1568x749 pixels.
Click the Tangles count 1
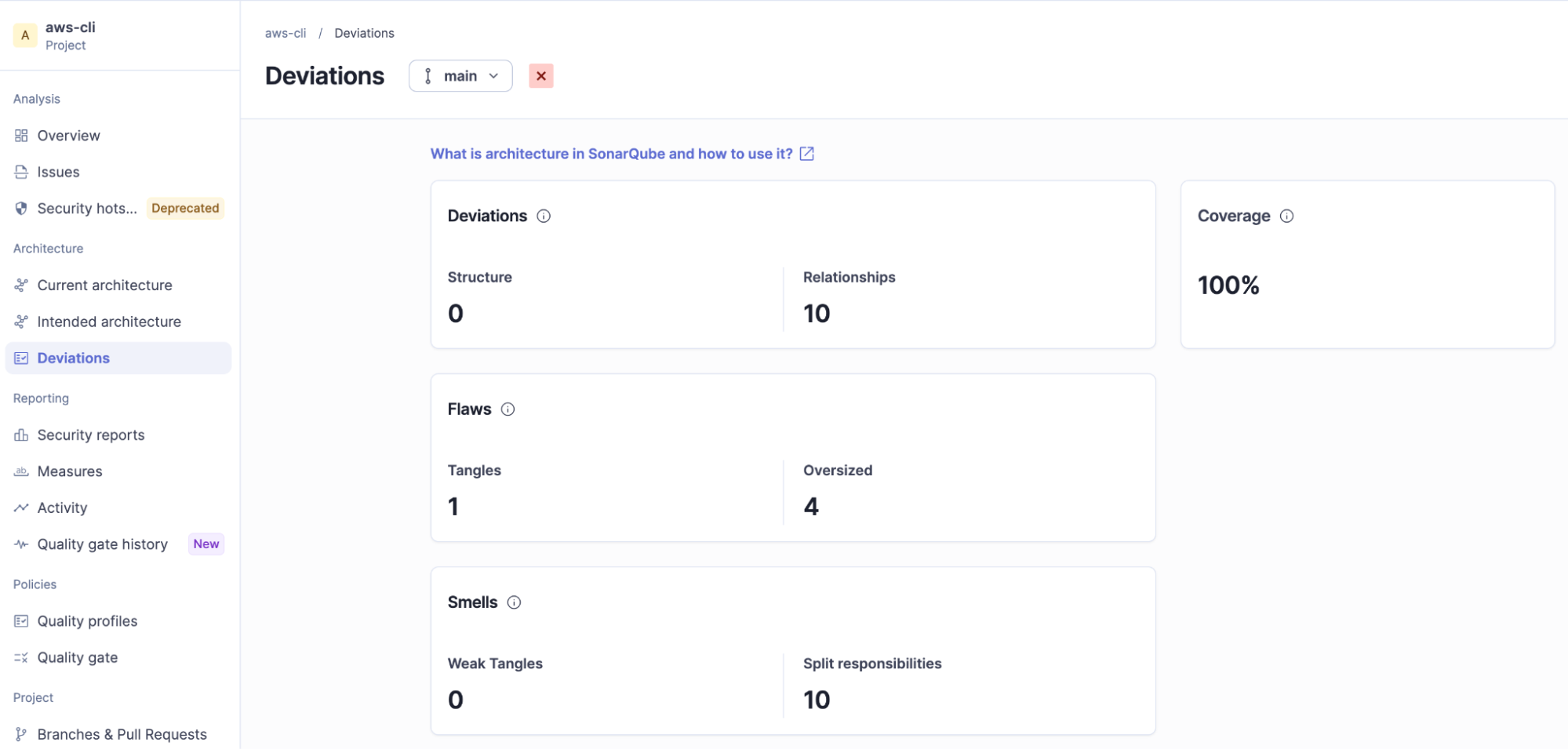point(453,507)
